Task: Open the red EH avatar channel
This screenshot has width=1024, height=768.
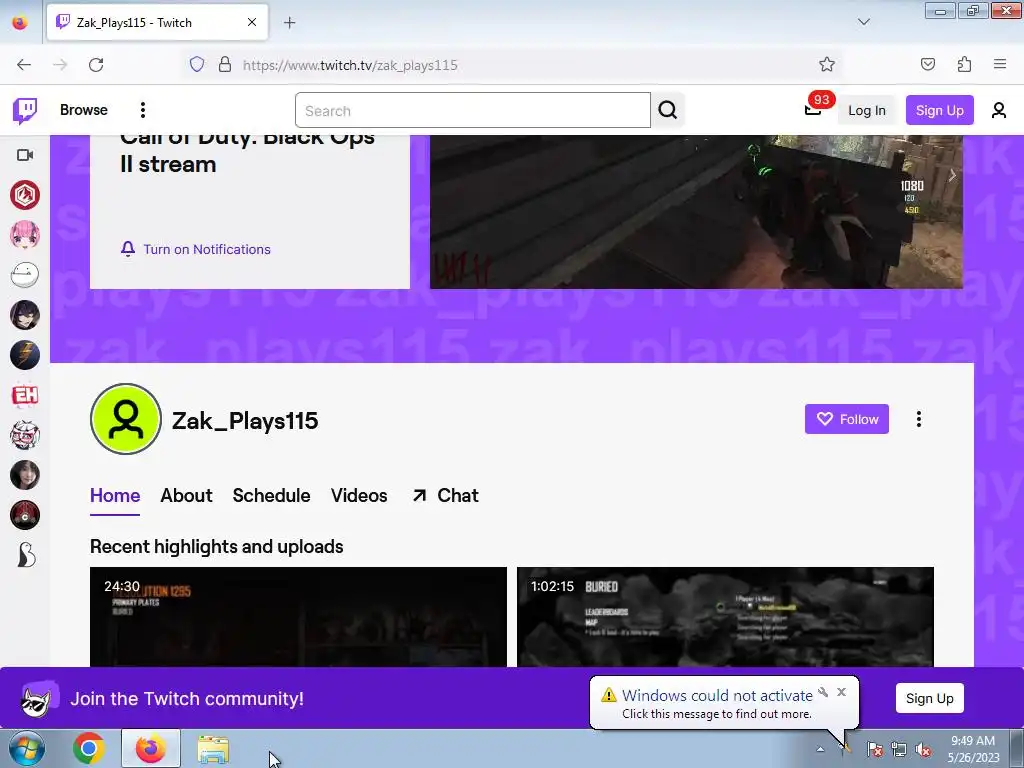Action: [x=25, y=395]
